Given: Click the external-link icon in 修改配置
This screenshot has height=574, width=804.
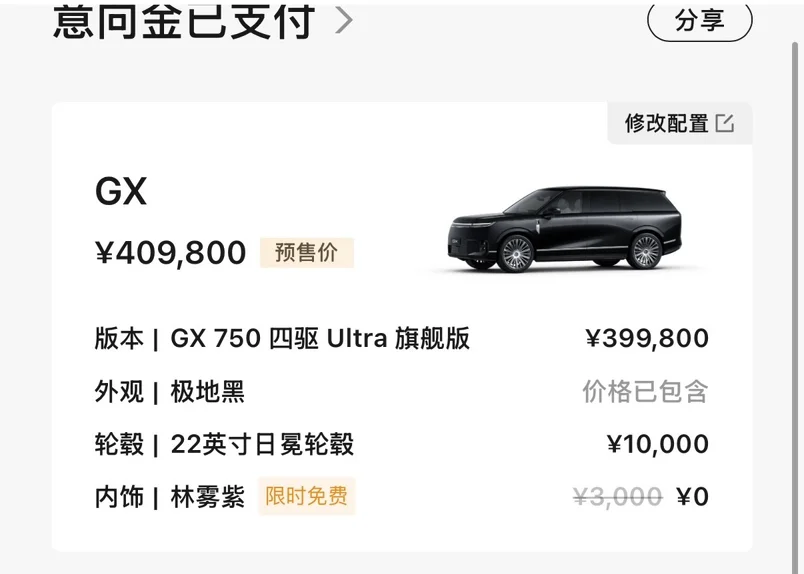Looking at the screenshot, I should tap(725, 123).
